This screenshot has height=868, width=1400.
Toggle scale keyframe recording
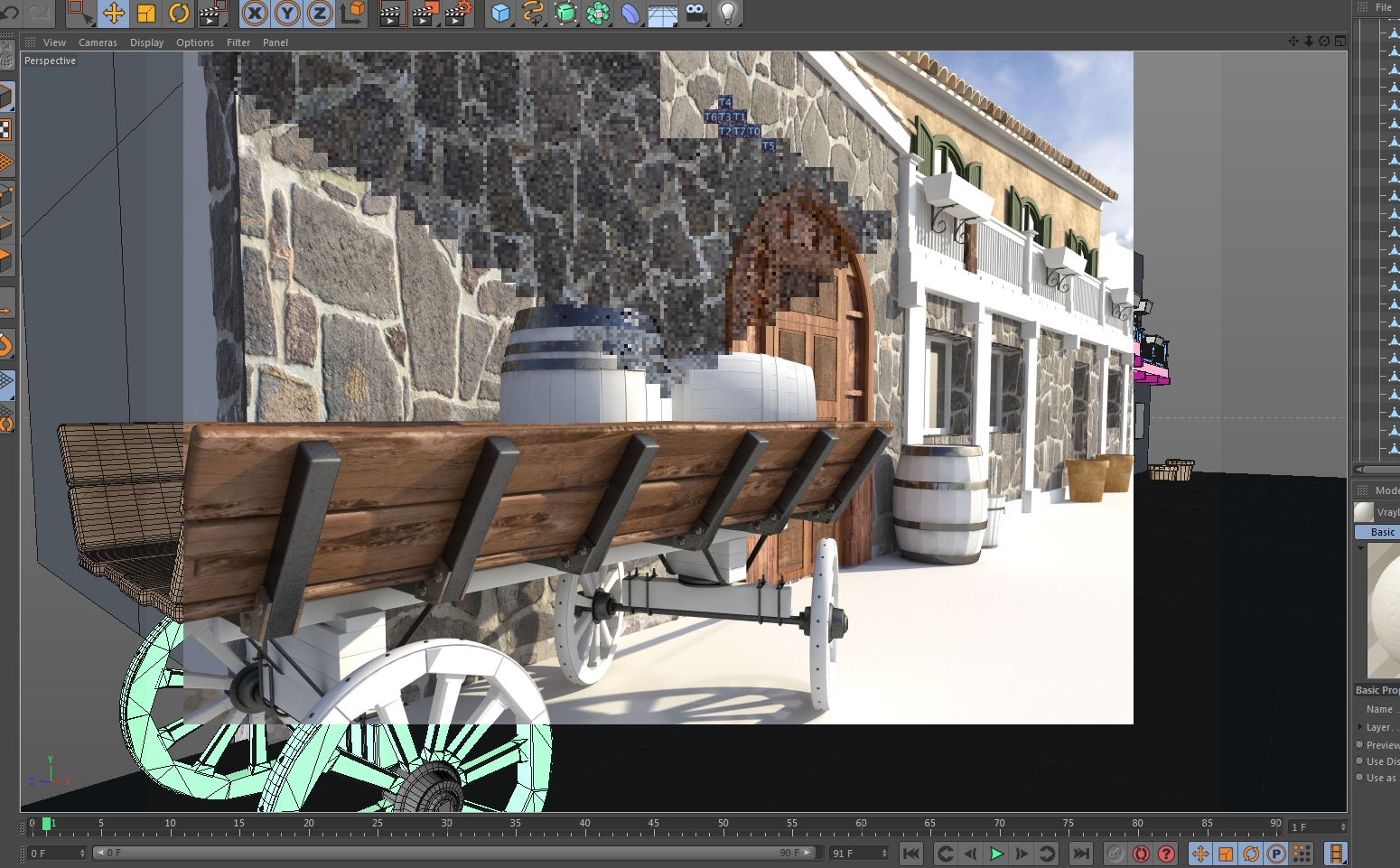tap(1226, 854)
